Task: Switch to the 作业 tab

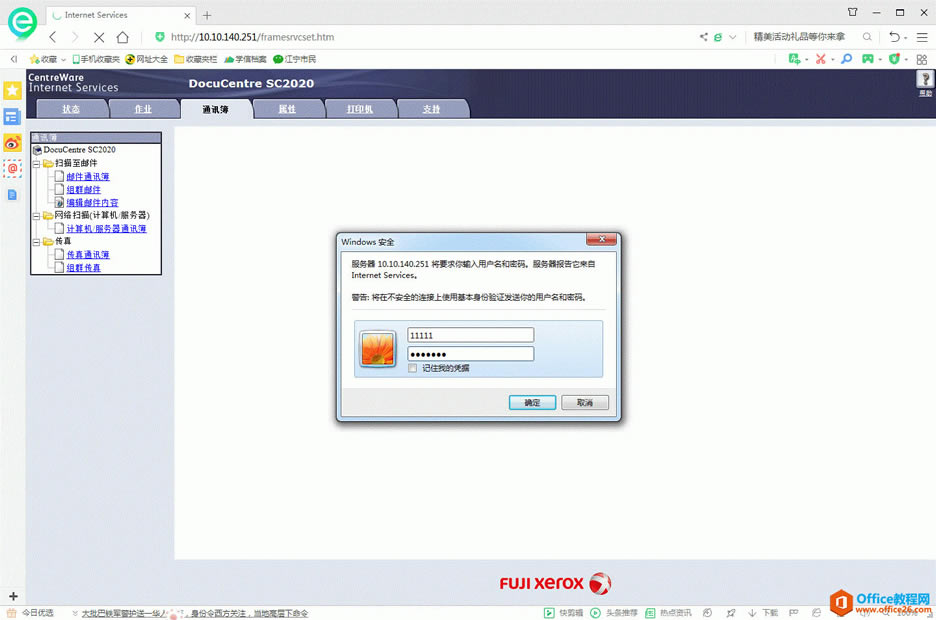Action: pos(143,109)
